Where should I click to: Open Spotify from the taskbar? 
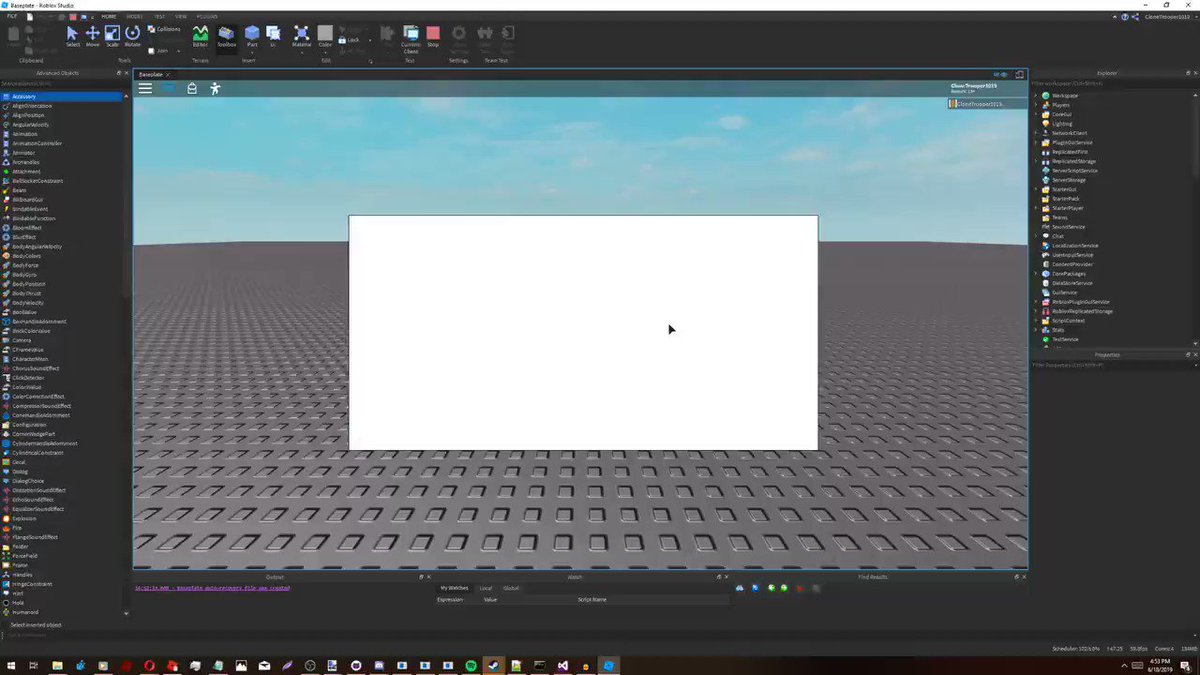[x=470, y=665]
